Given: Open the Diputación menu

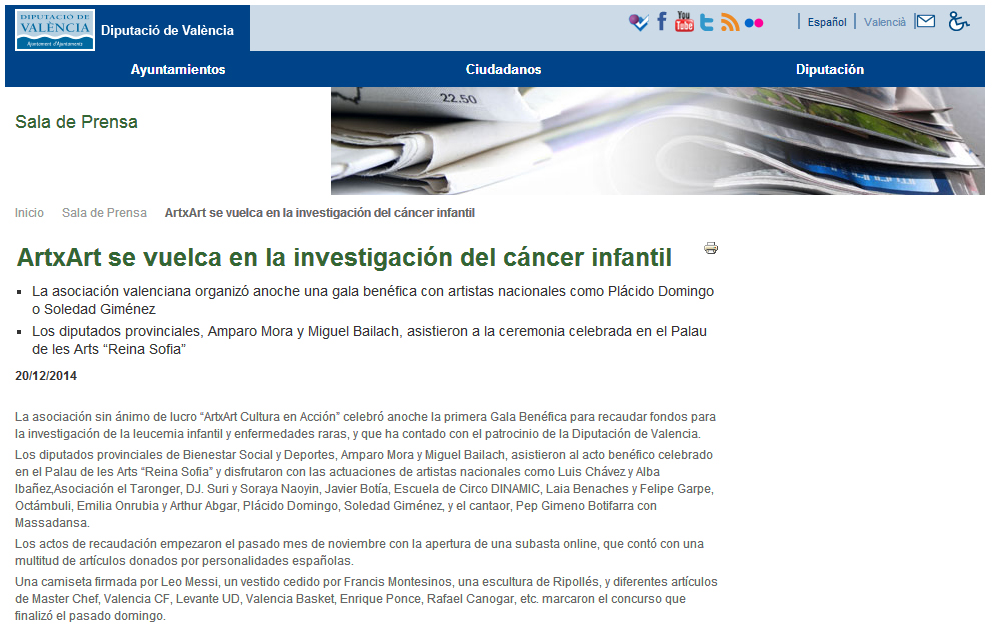Looking at the screenshot, I should click(830, 70).
